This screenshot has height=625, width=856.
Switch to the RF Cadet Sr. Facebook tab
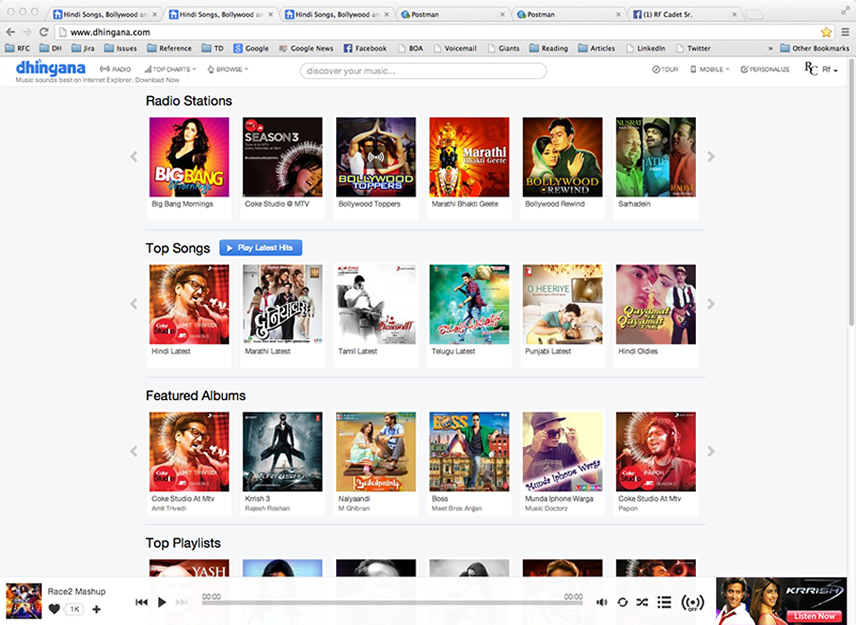coord(685,14)
